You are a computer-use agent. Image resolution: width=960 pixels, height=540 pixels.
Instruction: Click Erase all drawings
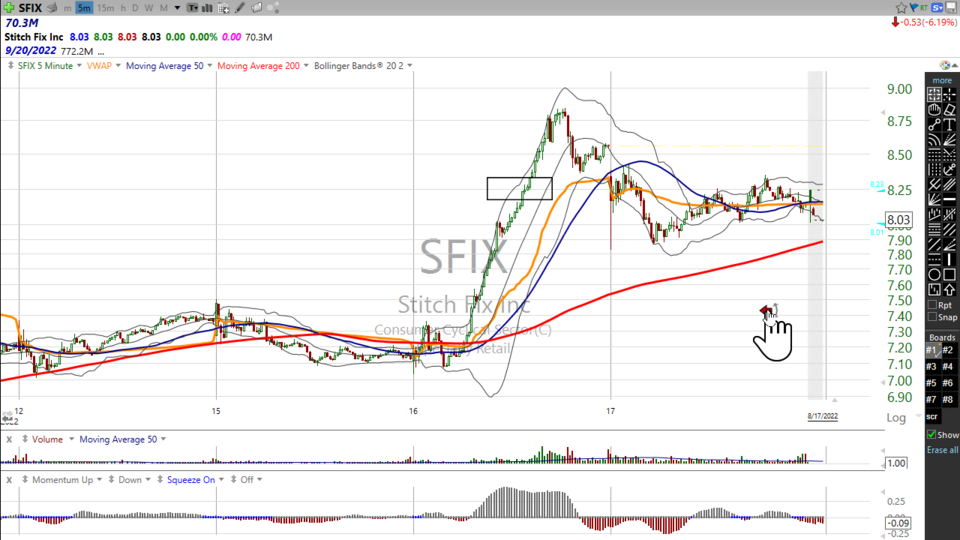(941, 450)
